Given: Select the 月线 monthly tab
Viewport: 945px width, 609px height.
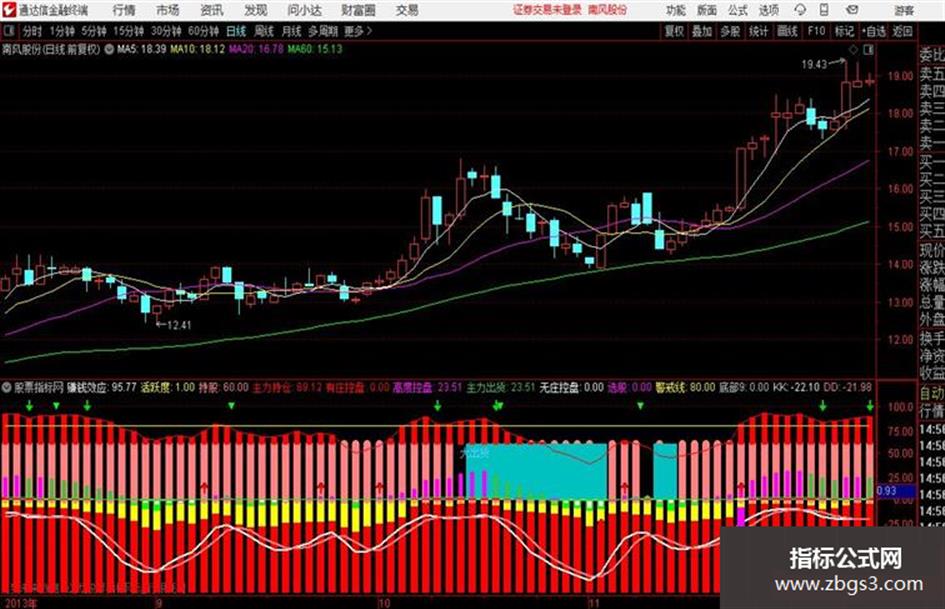Looking at the screenshot, I should click(292, 31).
